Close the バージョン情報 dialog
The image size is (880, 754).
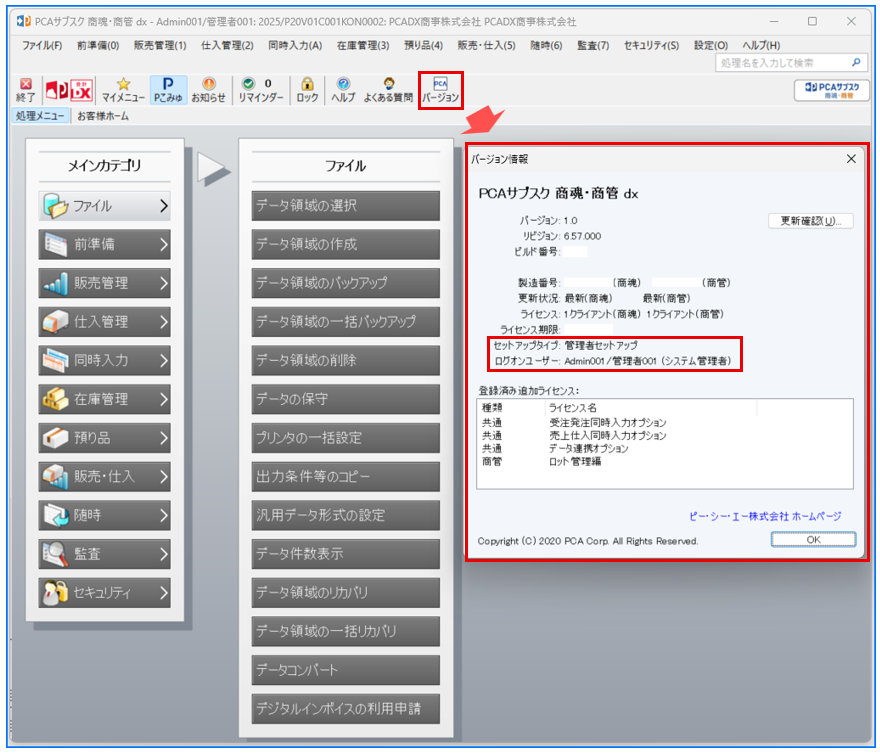click(x=851, y=159)
